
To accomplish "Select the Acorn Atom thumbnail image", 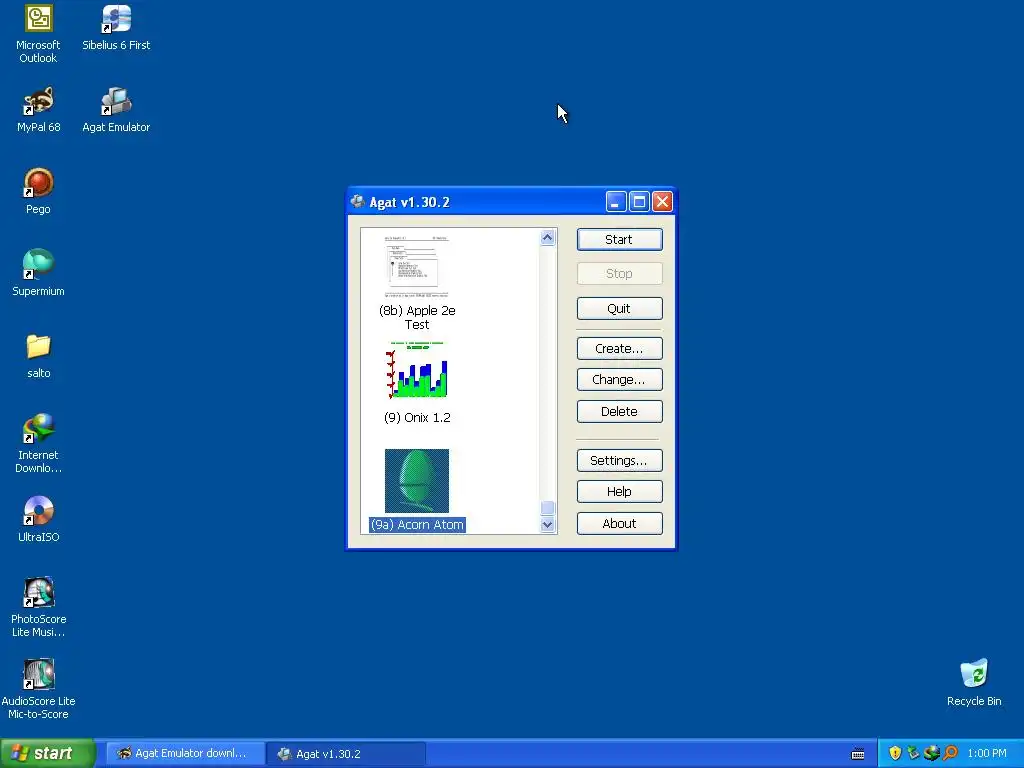I will click(x=417, y=481).
